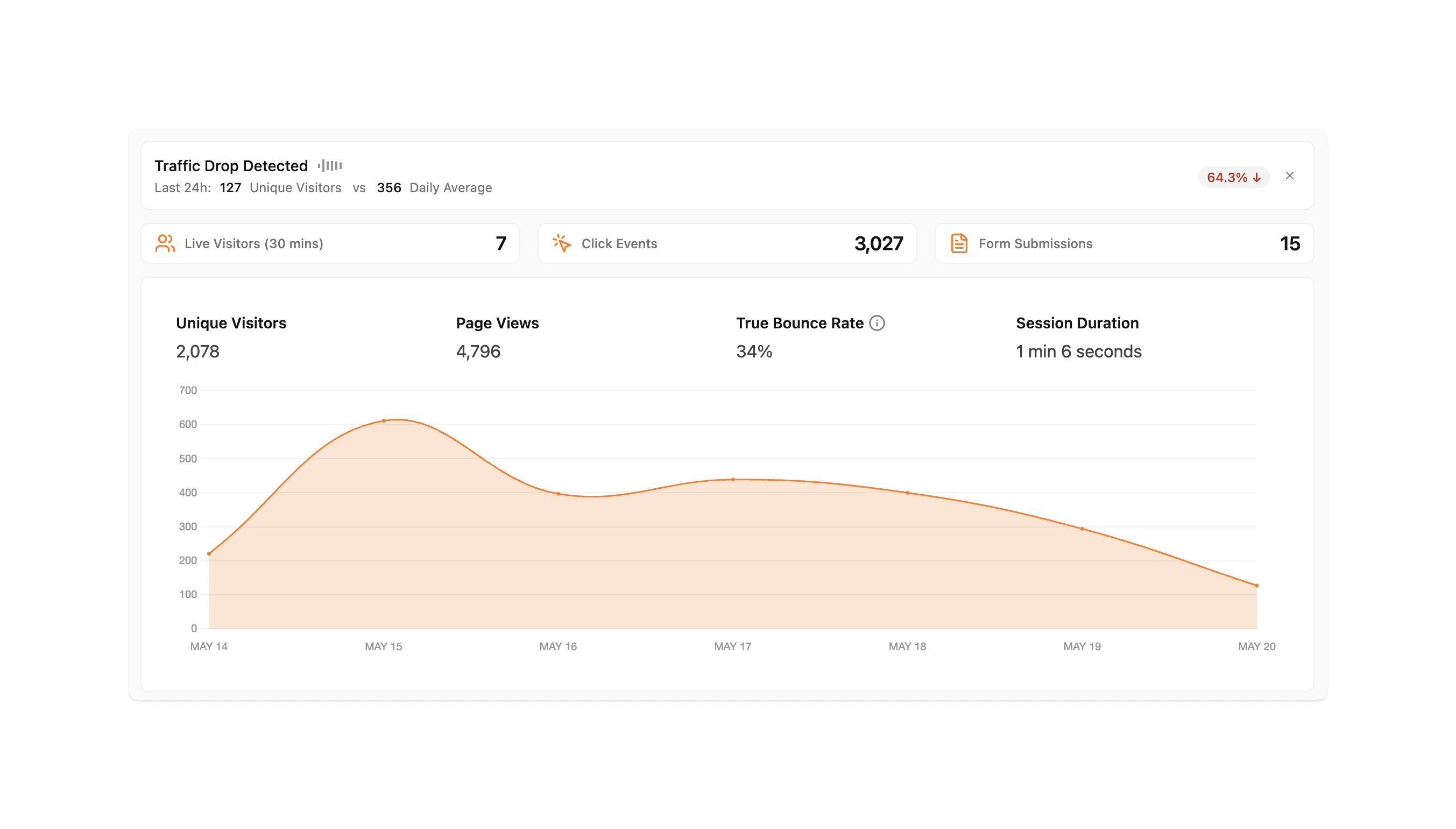Click the 34% bounce rate value
The height and width of the screenshot is (829, 1456).
click(754, 352)
